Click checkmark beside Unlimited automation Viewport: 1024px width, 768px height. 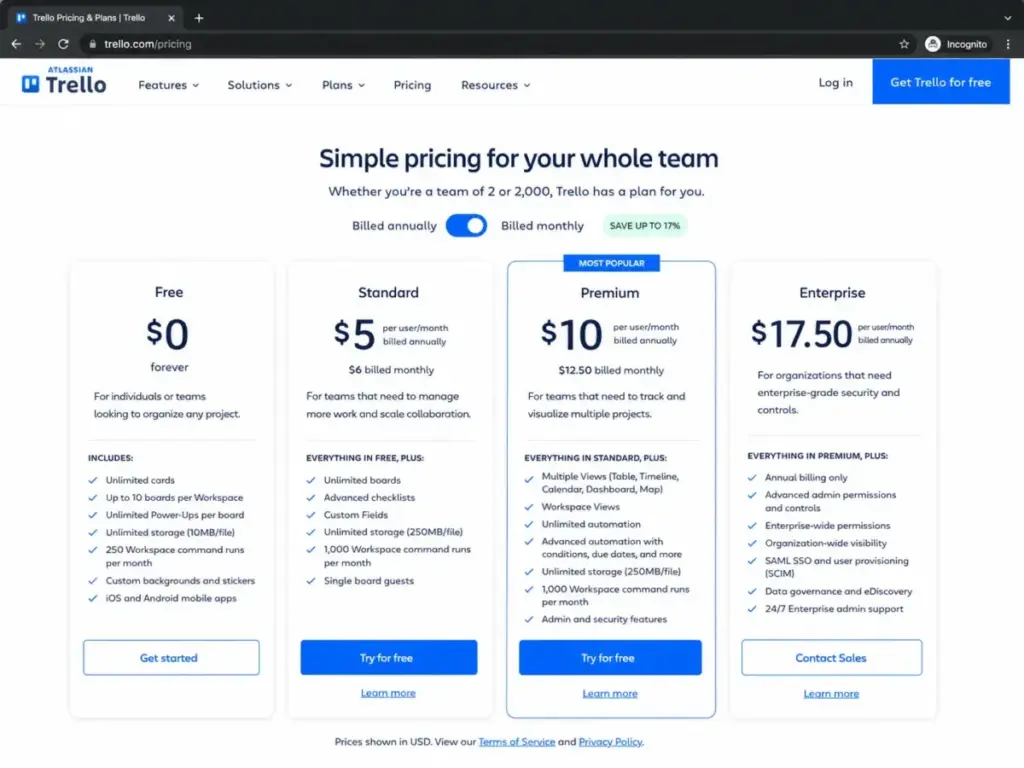529,524
